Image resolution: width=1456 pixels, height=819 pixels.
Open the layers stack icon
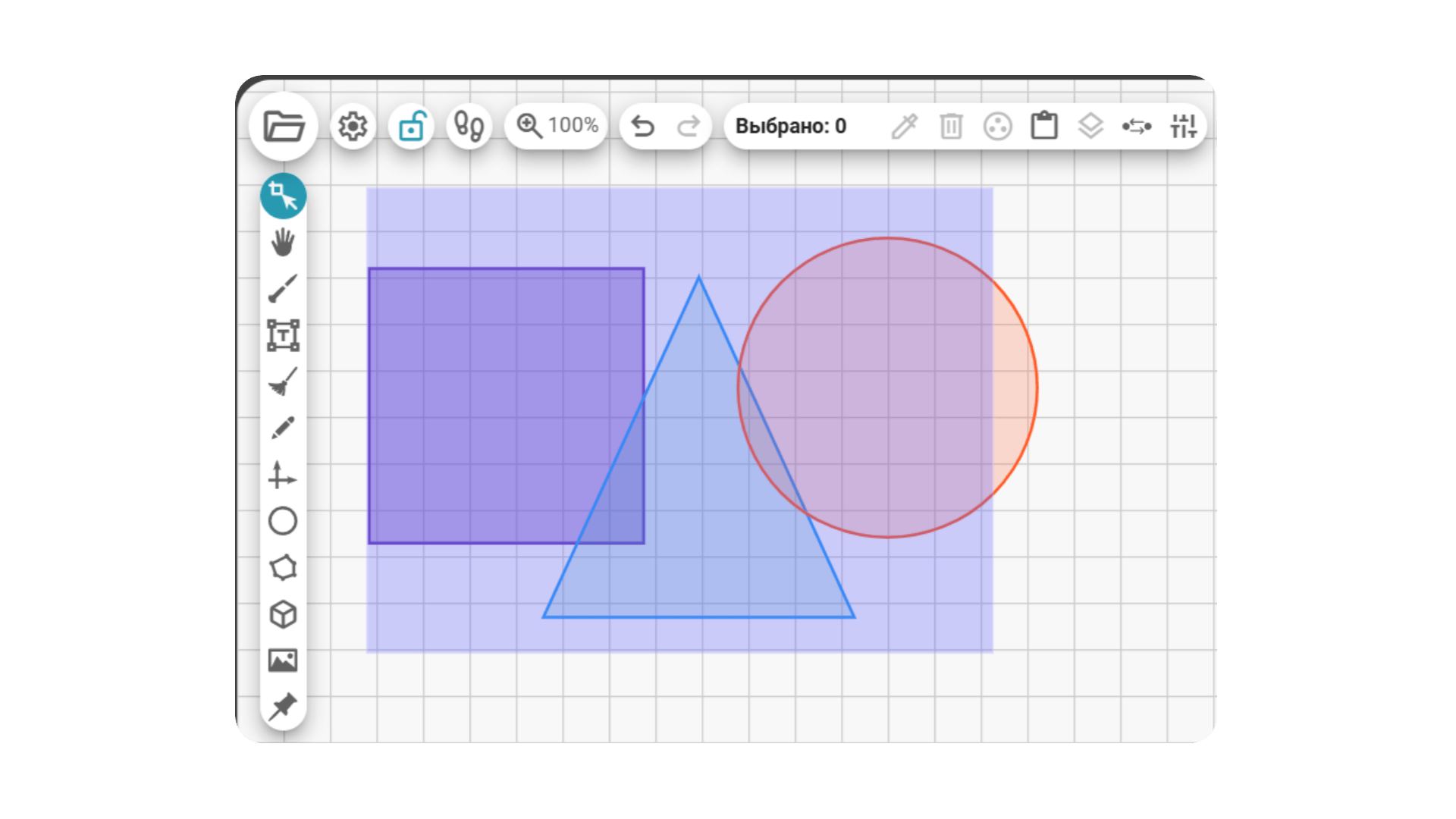tap(1090, 126)
